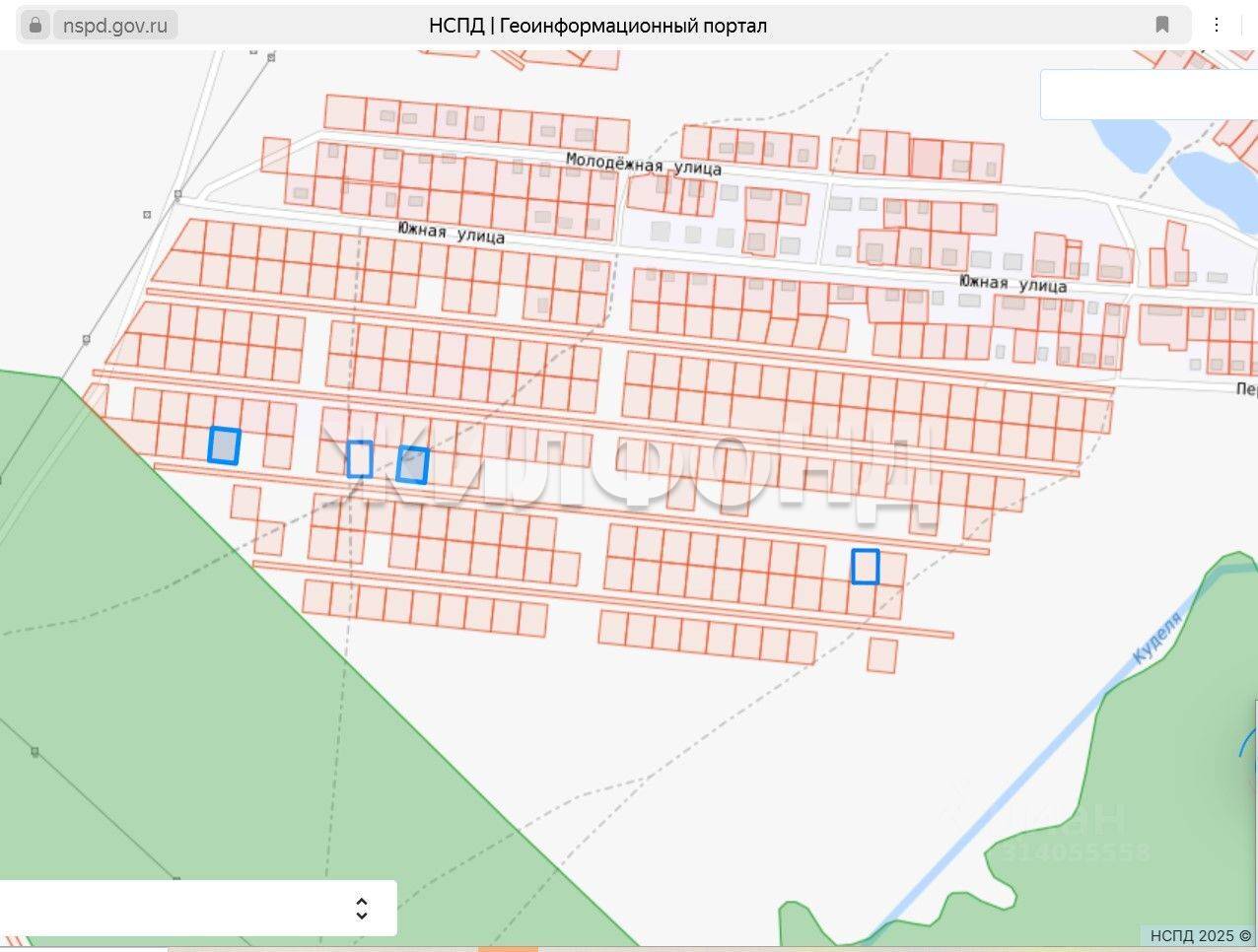Focus the map search box at top right
Viewport: 1258px width, 952px height.
(x=1149, y=95)
